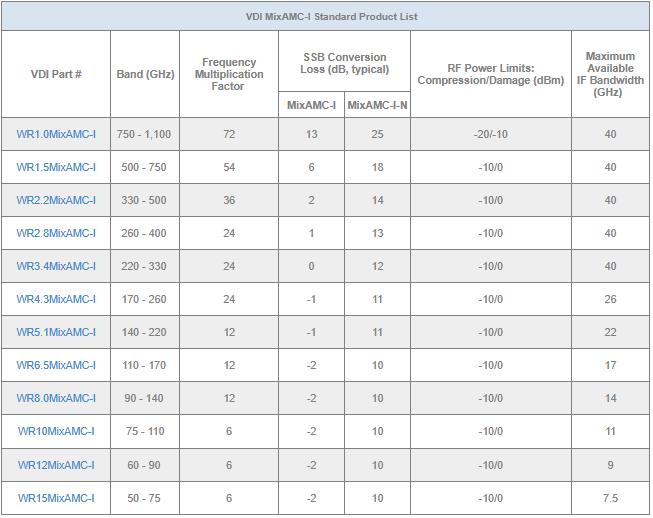Select the WR6.5MixAMC-I part link
Image resolution: width=653 pixels, height=518 pixels.
tap(56, 365)
